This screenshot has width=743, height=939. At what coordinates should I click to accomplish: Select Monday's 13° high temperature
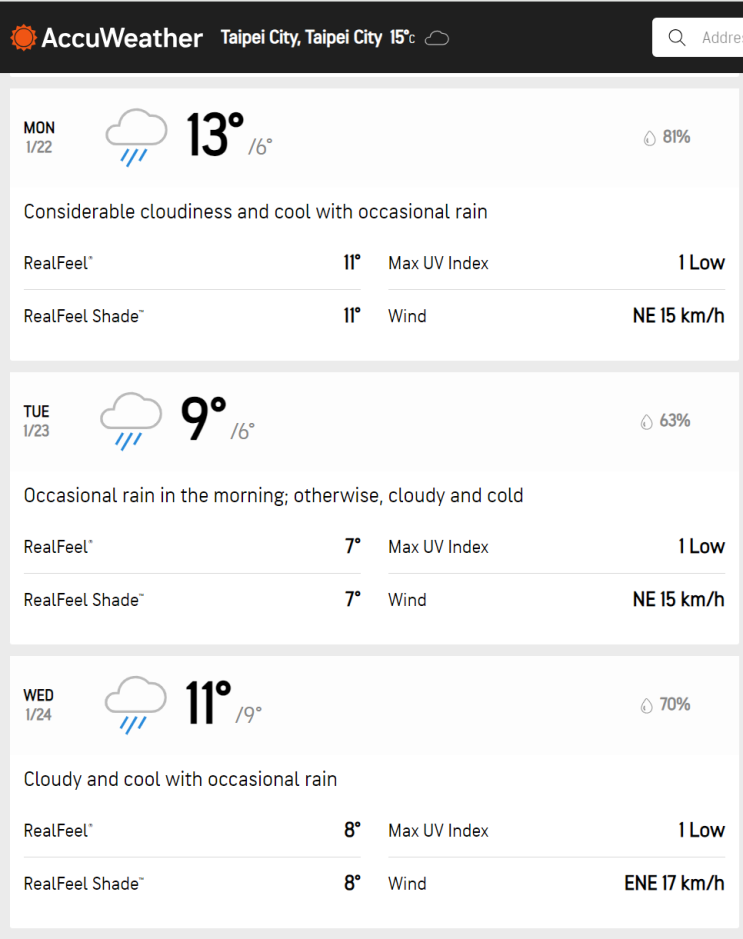click(x=215, y=136)
